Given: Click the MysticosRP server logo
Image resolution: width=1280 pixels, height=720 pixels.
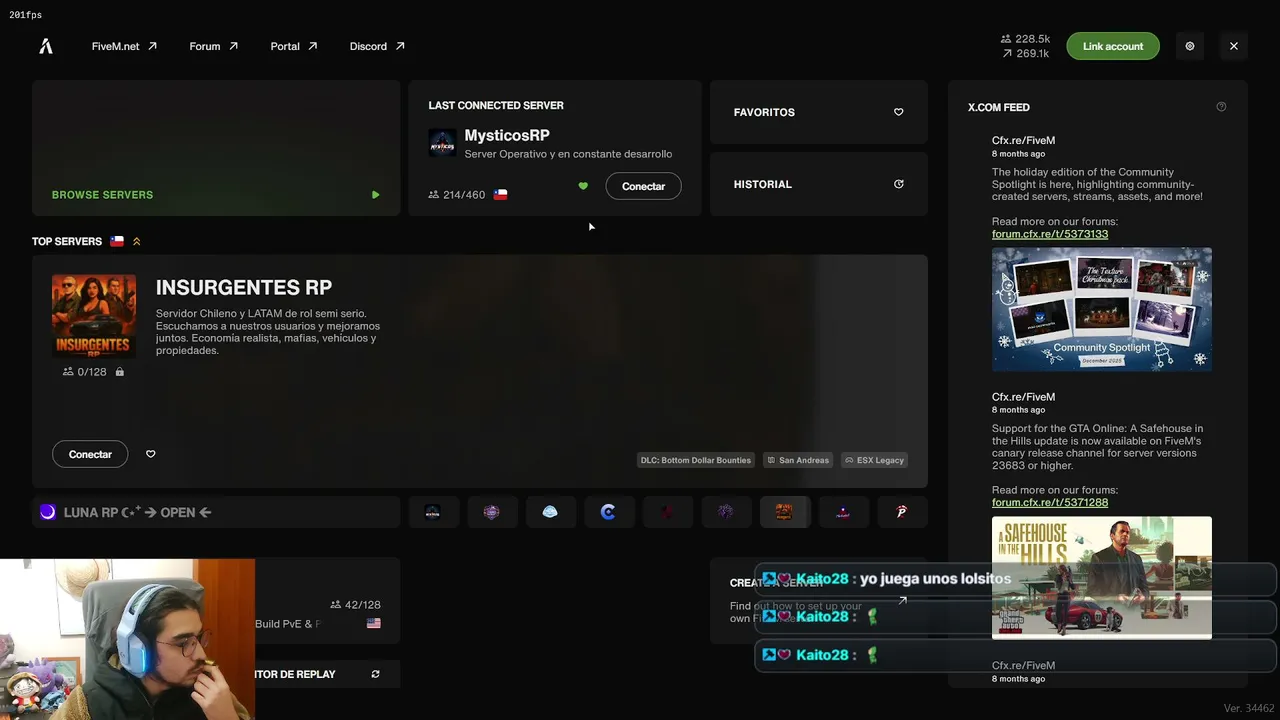Looking at the screenshot, I should [x=442, y=143].
